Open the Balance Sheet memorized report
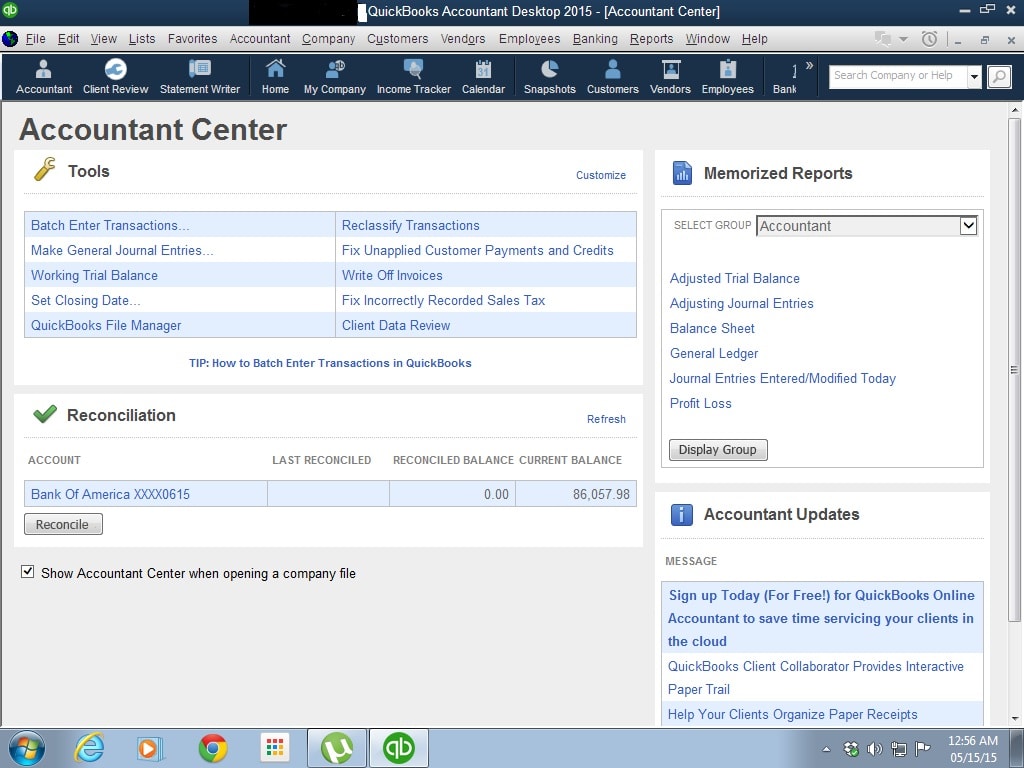1024x768 pixels. [x=712, y=328]
